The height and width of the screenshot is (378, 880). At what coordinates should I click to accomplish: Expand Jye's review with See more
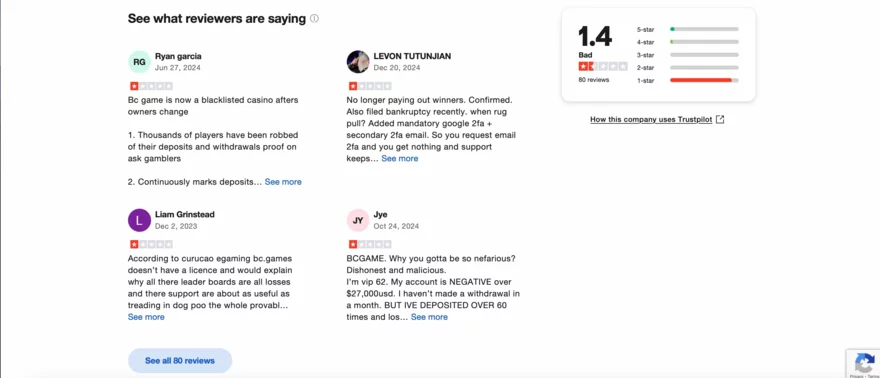point(429,317)
